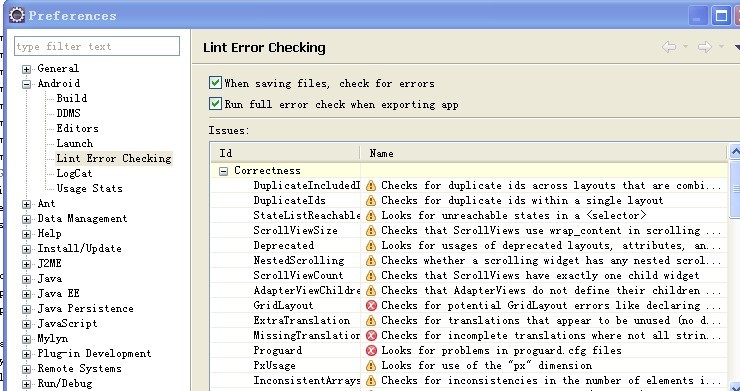Click the error icon for GridLayout
Viewport: 740px width, 391px height.
(371, 306)
